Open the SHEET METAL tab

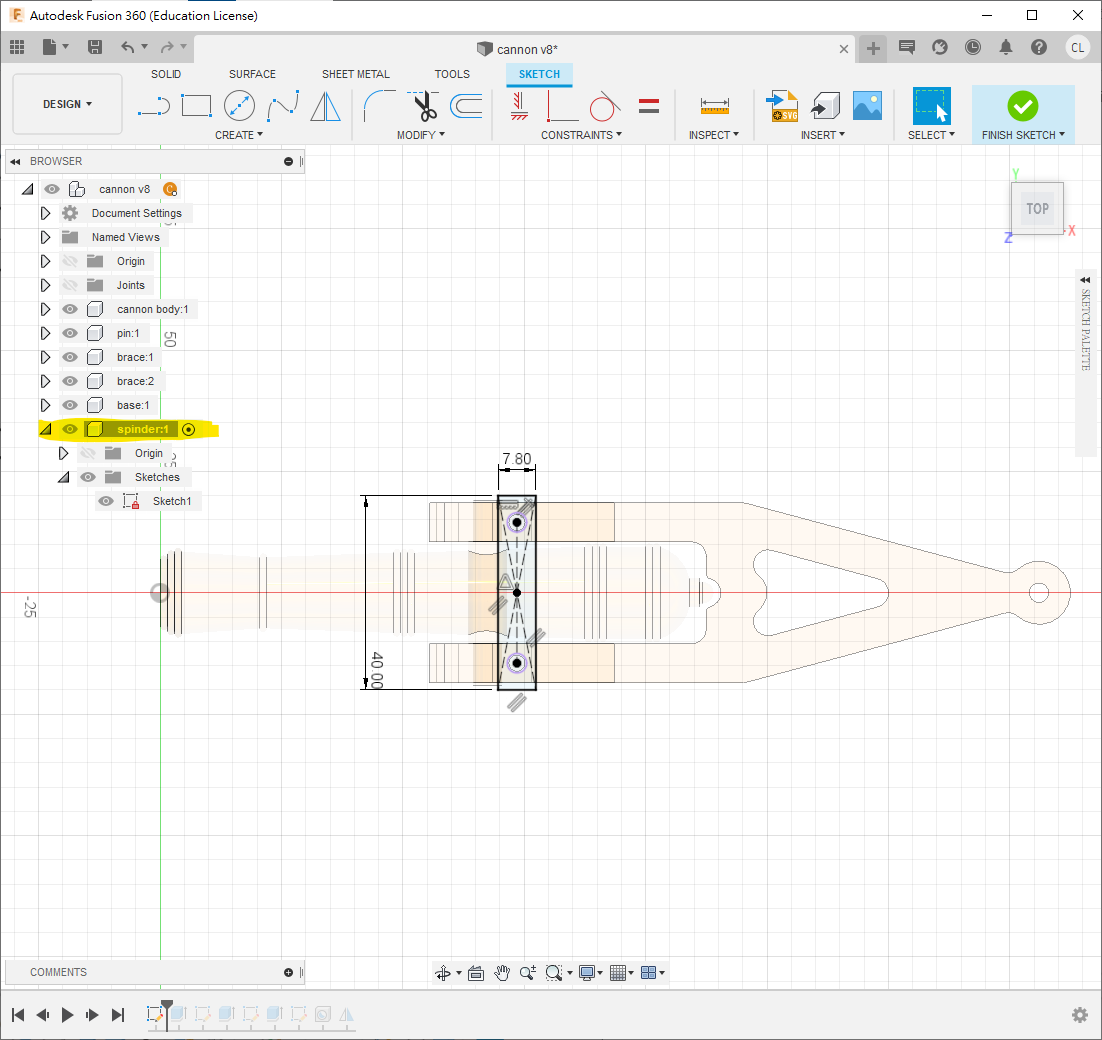[x=356, y=74]
